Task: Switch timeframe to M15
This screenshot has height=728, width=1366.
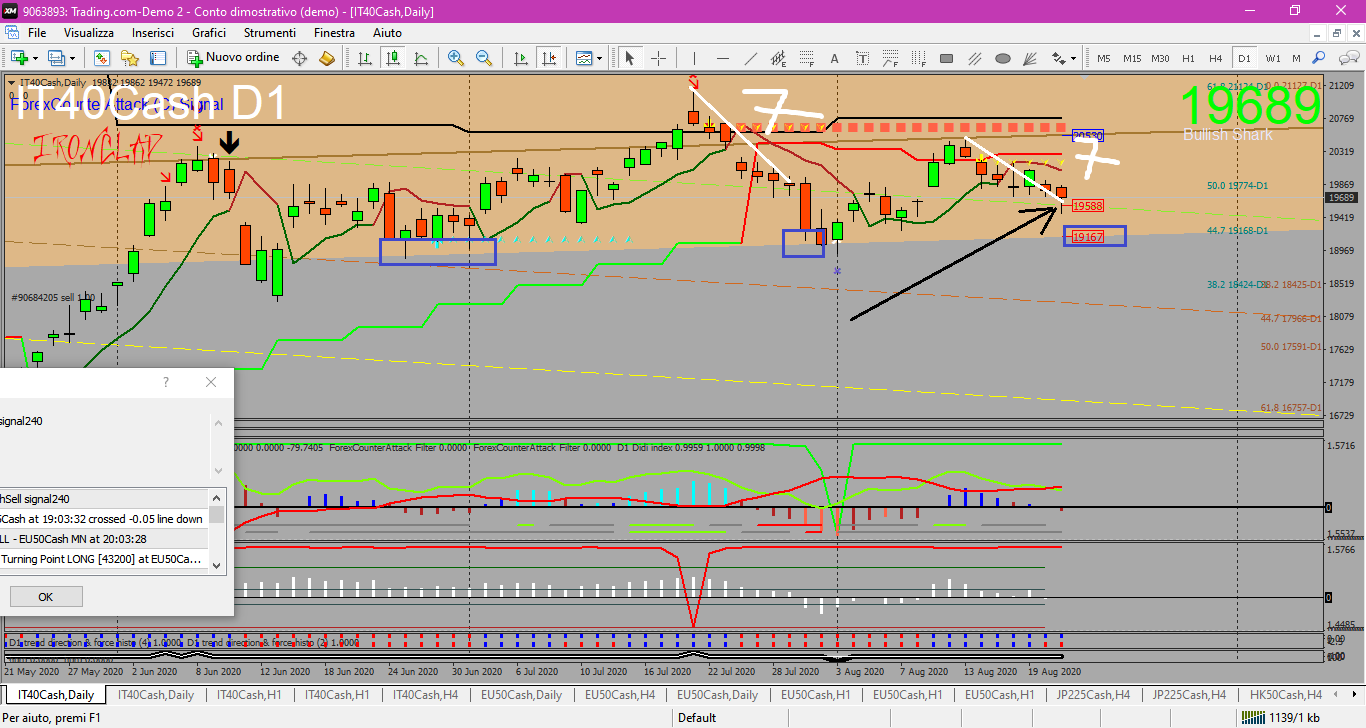Action: pyautogui.click(x=1132, y=58)
